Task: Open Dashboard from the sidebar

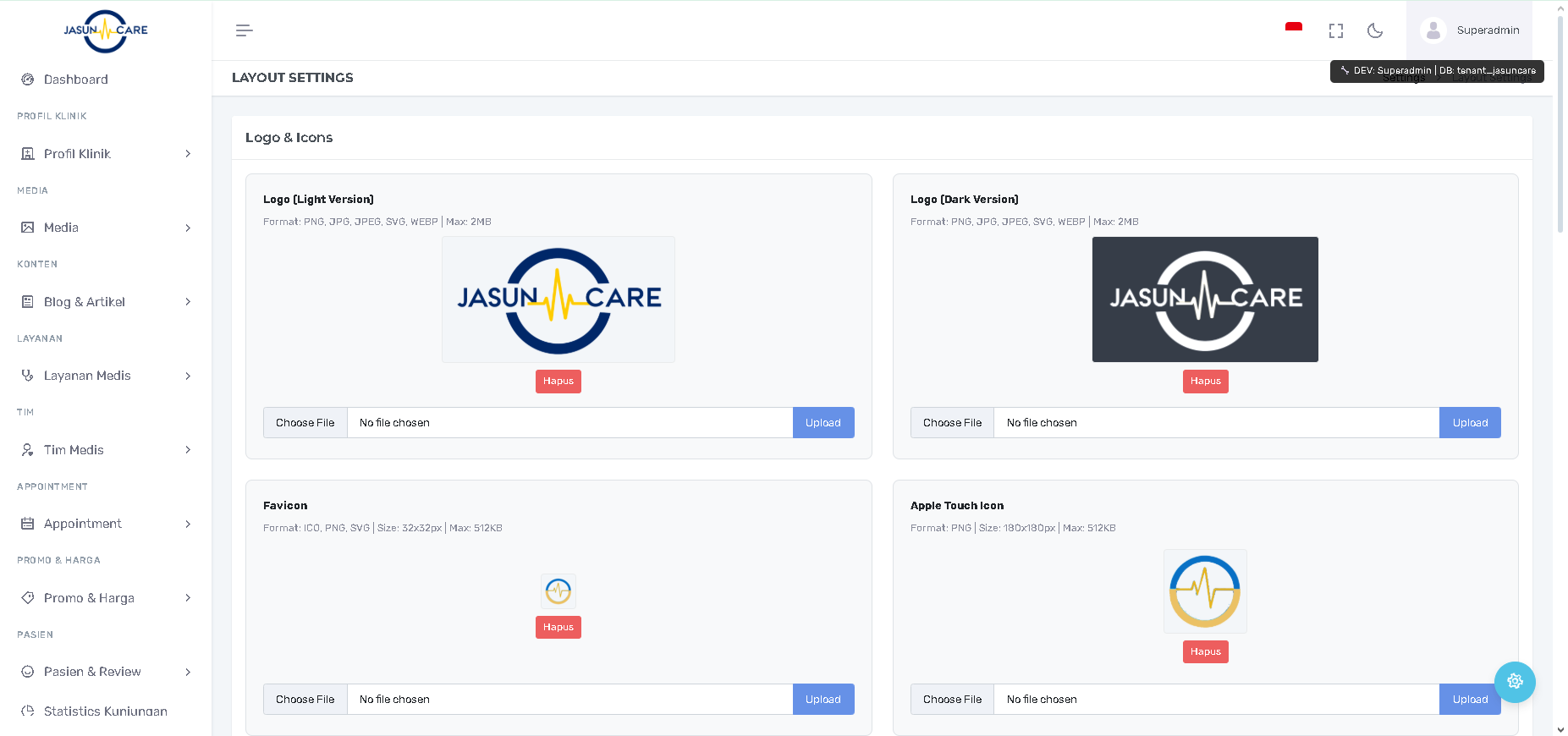Action: (x=75, y=80)
